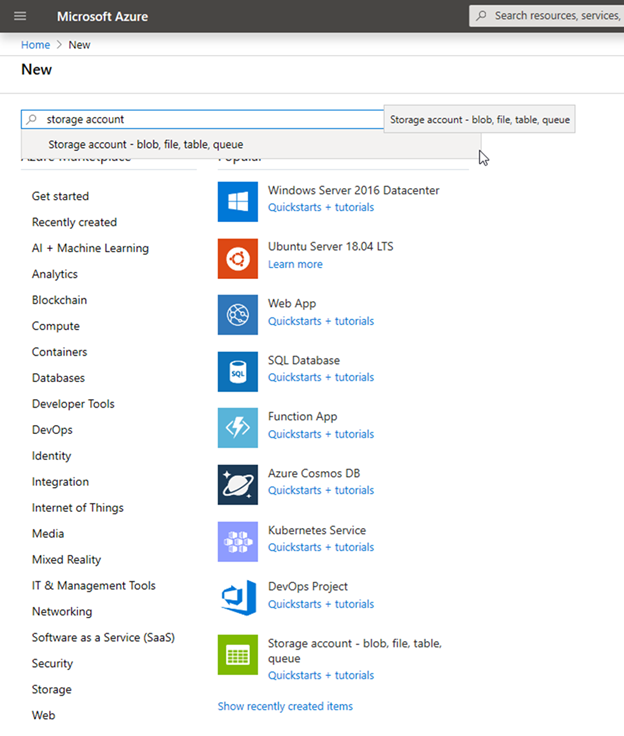
Task: Open Quickstarts + tutorials for DevOps Project
Action: (x=321, y=604)
